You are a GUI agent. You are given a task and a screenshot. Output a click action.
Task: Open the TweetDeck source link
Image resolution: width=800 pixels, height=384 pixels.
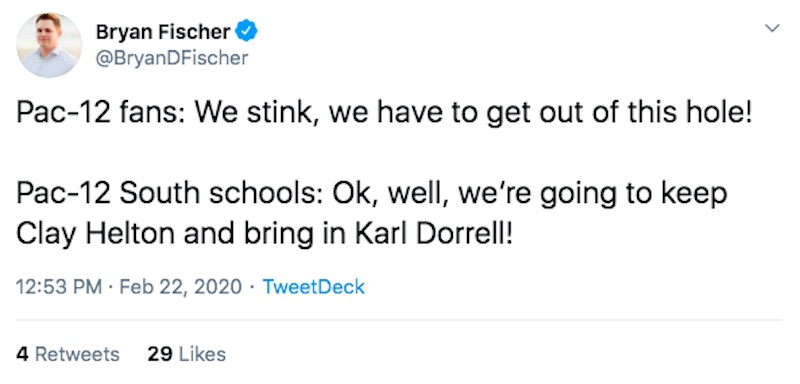(x=313, y=287)
